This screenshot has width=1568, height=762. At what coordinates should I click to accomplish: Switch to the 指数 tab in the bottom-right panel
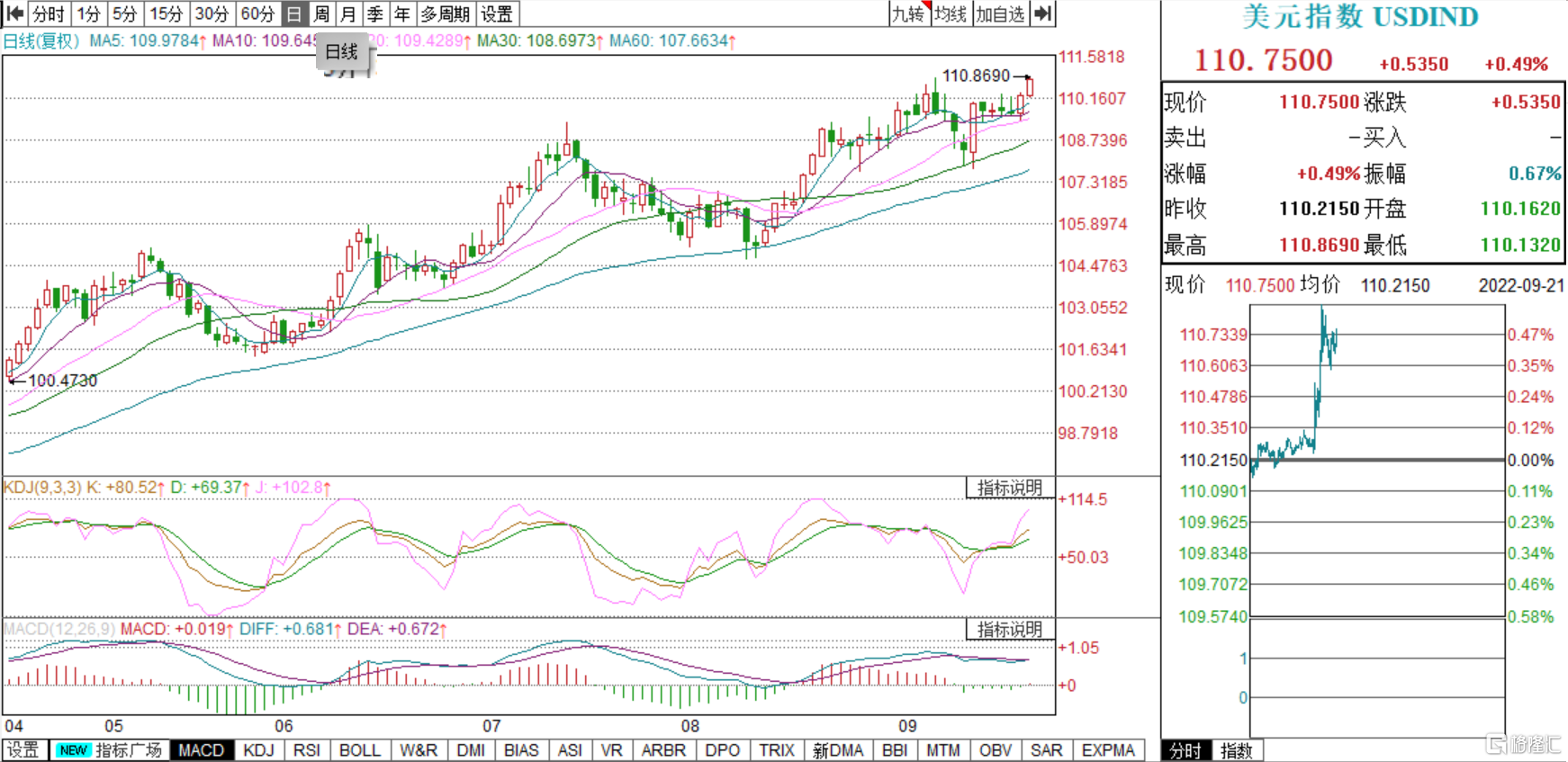coord(1237,750)
